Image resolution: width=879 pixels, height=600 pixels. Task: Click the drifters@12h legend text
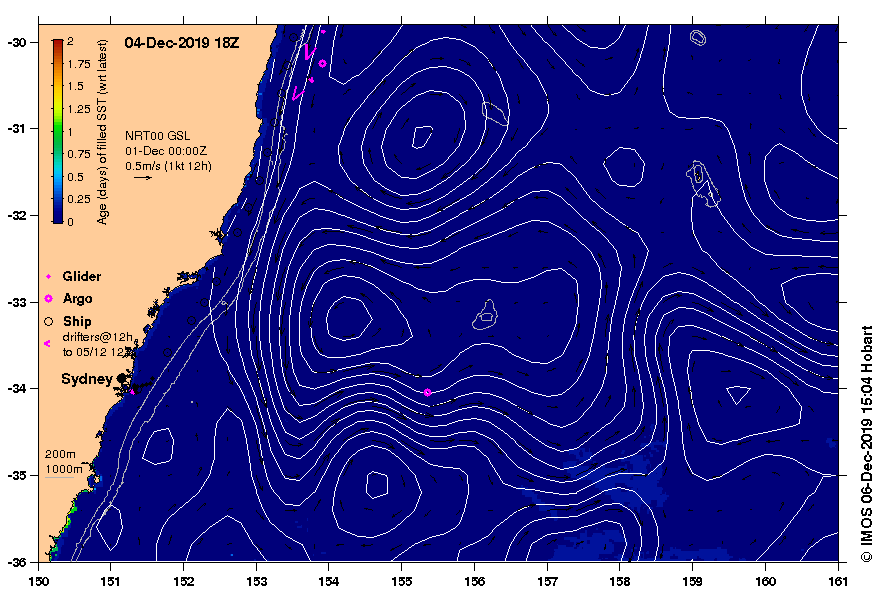(98, 337)
